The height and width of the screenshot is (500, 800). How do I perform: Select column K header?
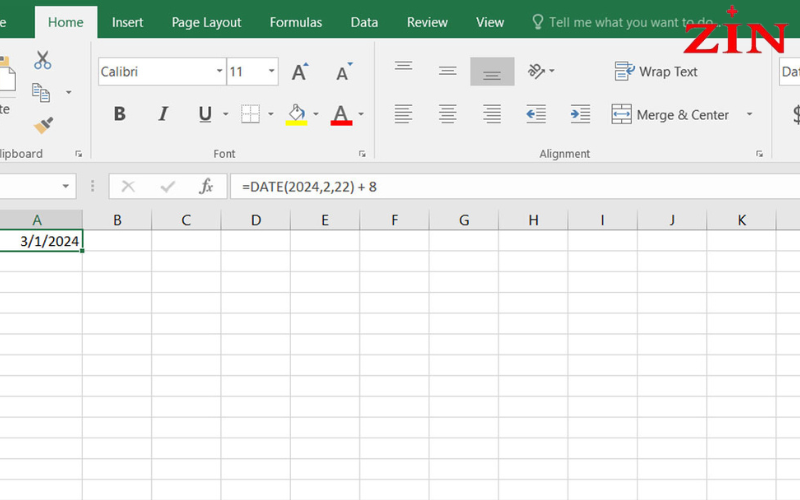pos(741,220)
